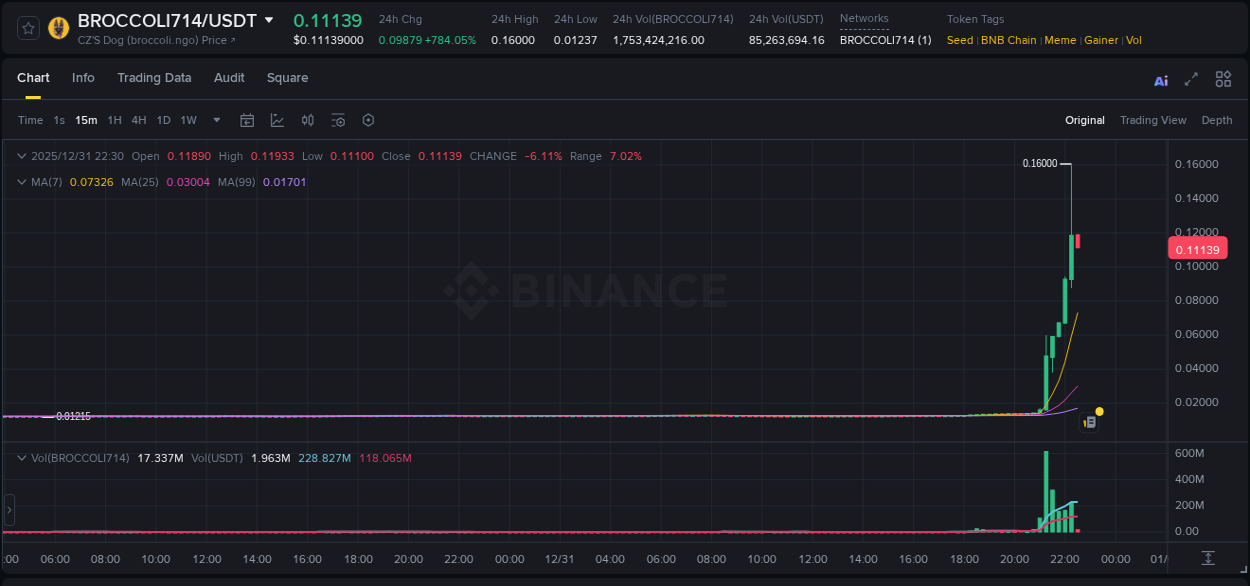
Task: Collapse the MA indicator row chevron
Action: 20,182
